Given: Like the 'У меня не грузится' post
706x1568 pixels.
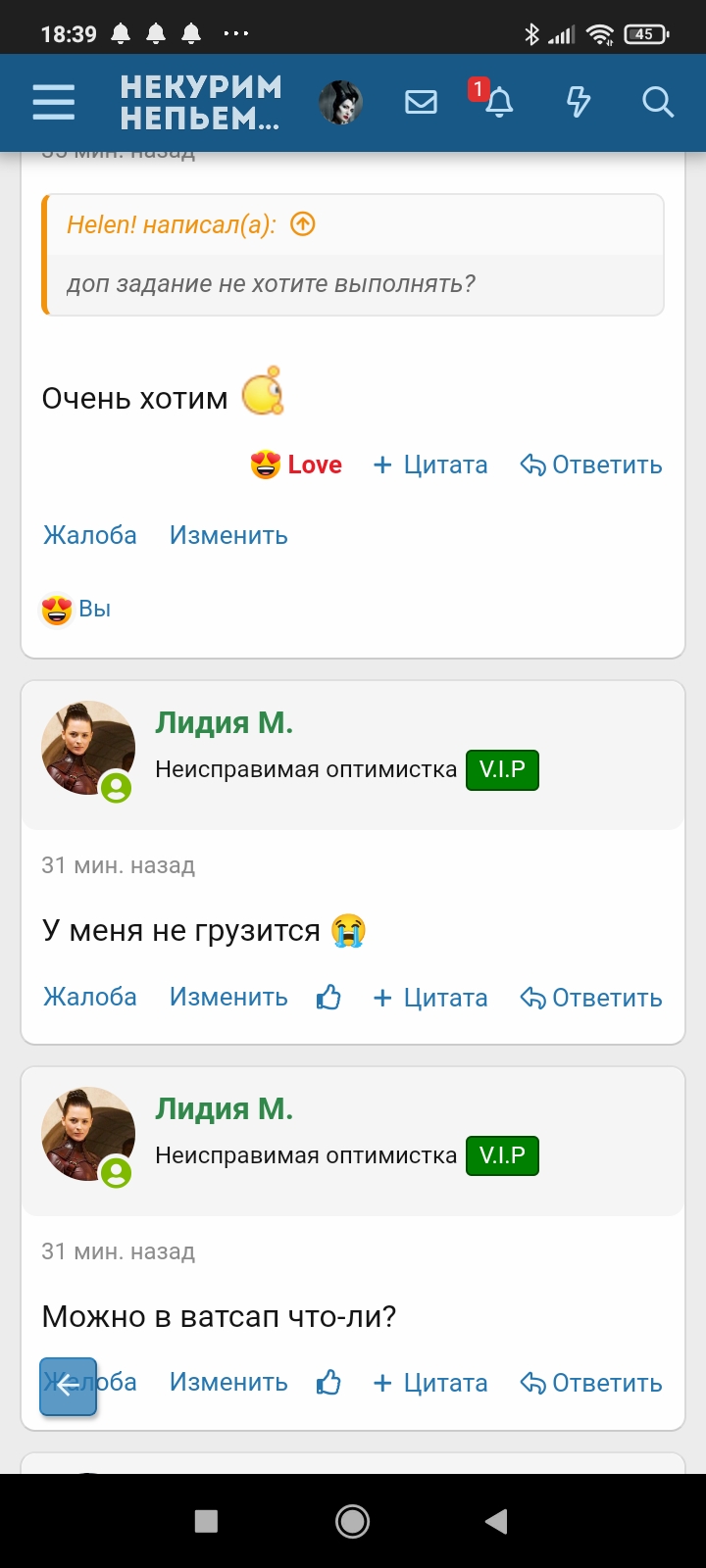Looking at the screenshot, I should click(328, 998).
